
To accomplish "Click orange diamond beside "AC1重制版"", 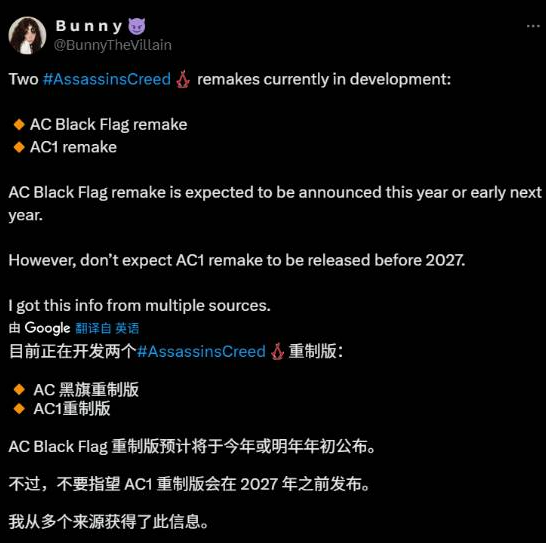I will coord(19,409).
